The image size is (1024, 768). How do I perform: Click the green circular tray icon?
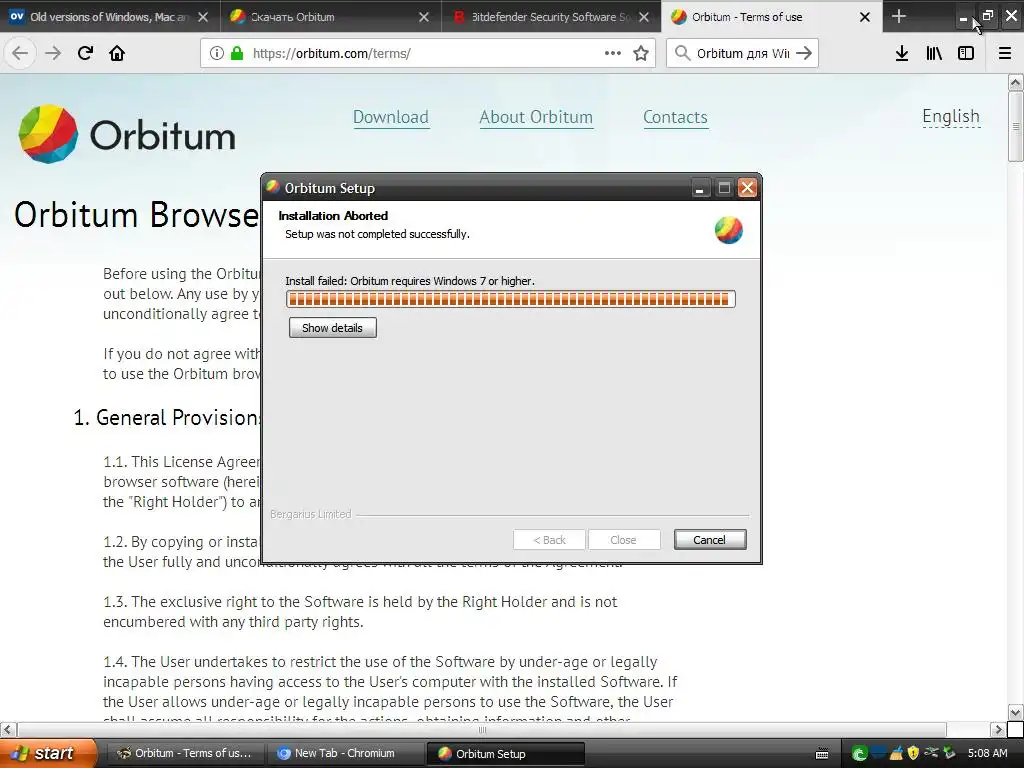click(860, 754)
